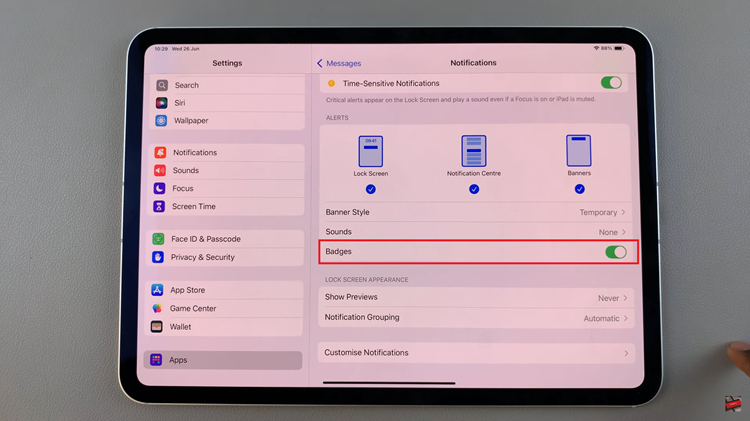Open the Banner Style row label
750x421 pixels.
pos(347,212)
